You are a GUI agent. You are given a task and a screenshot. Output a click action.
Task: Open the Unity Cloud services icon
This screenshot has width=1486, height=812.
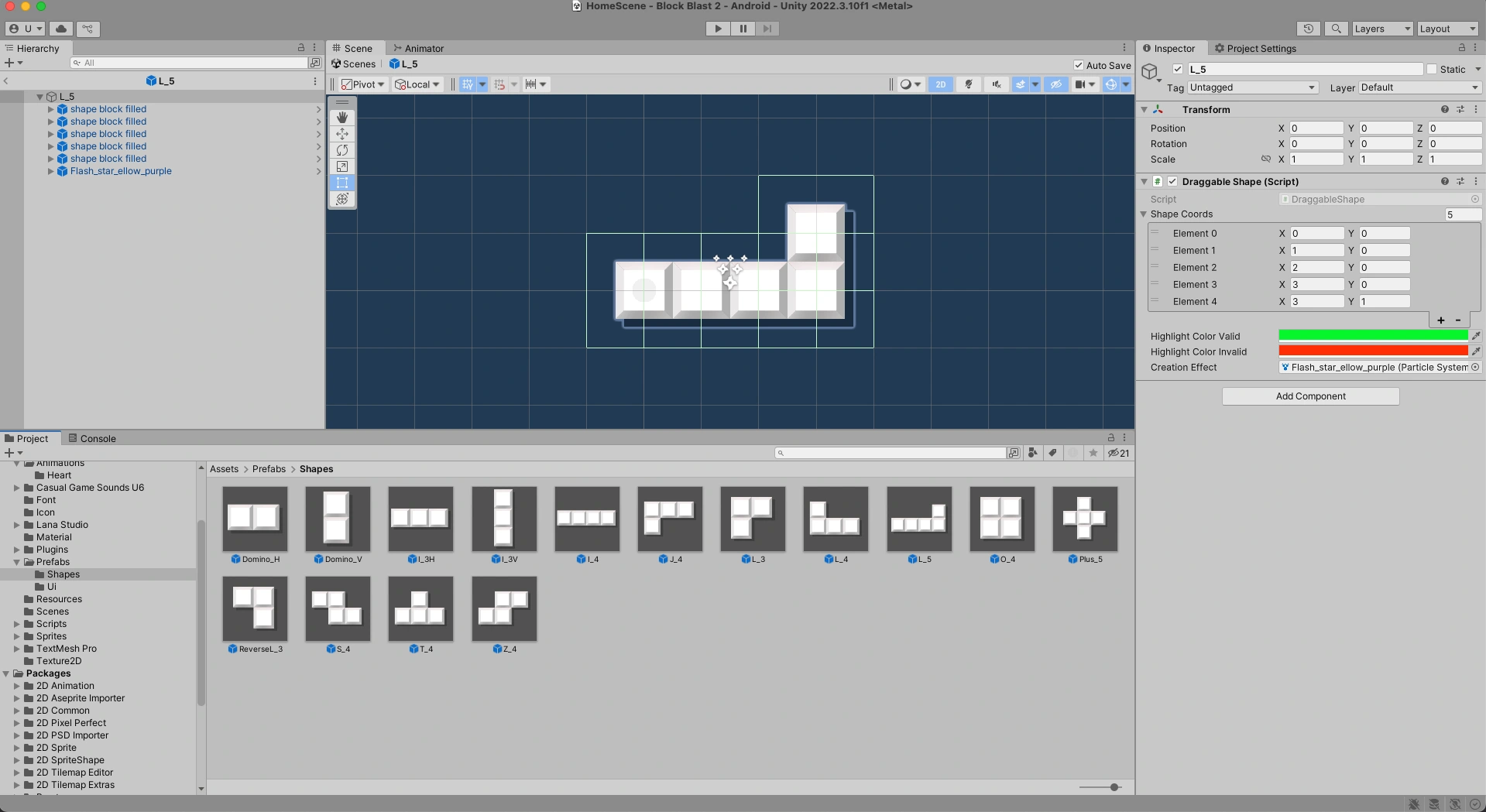click(61, 29)
